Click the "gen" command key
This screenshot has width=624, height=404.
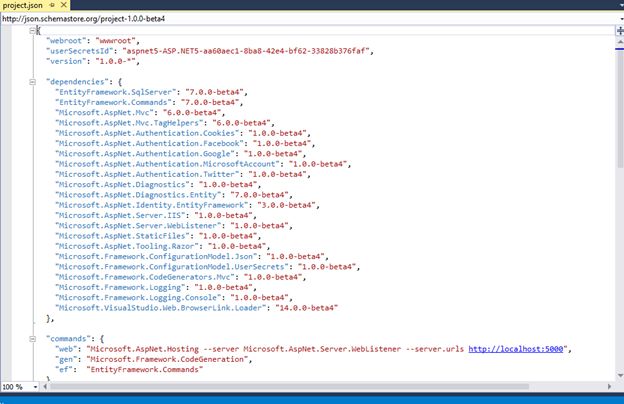[66, 359]
